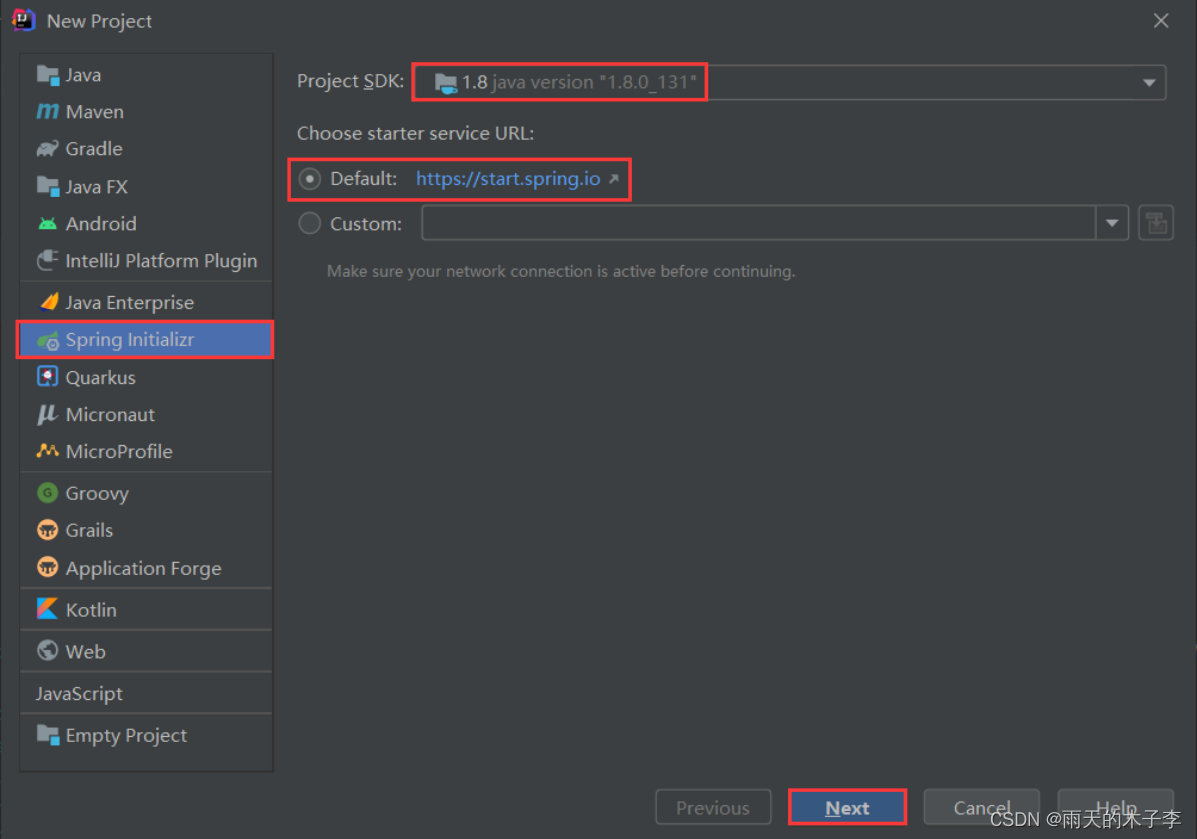Click the Micronaut mu icon

[47, 415]
